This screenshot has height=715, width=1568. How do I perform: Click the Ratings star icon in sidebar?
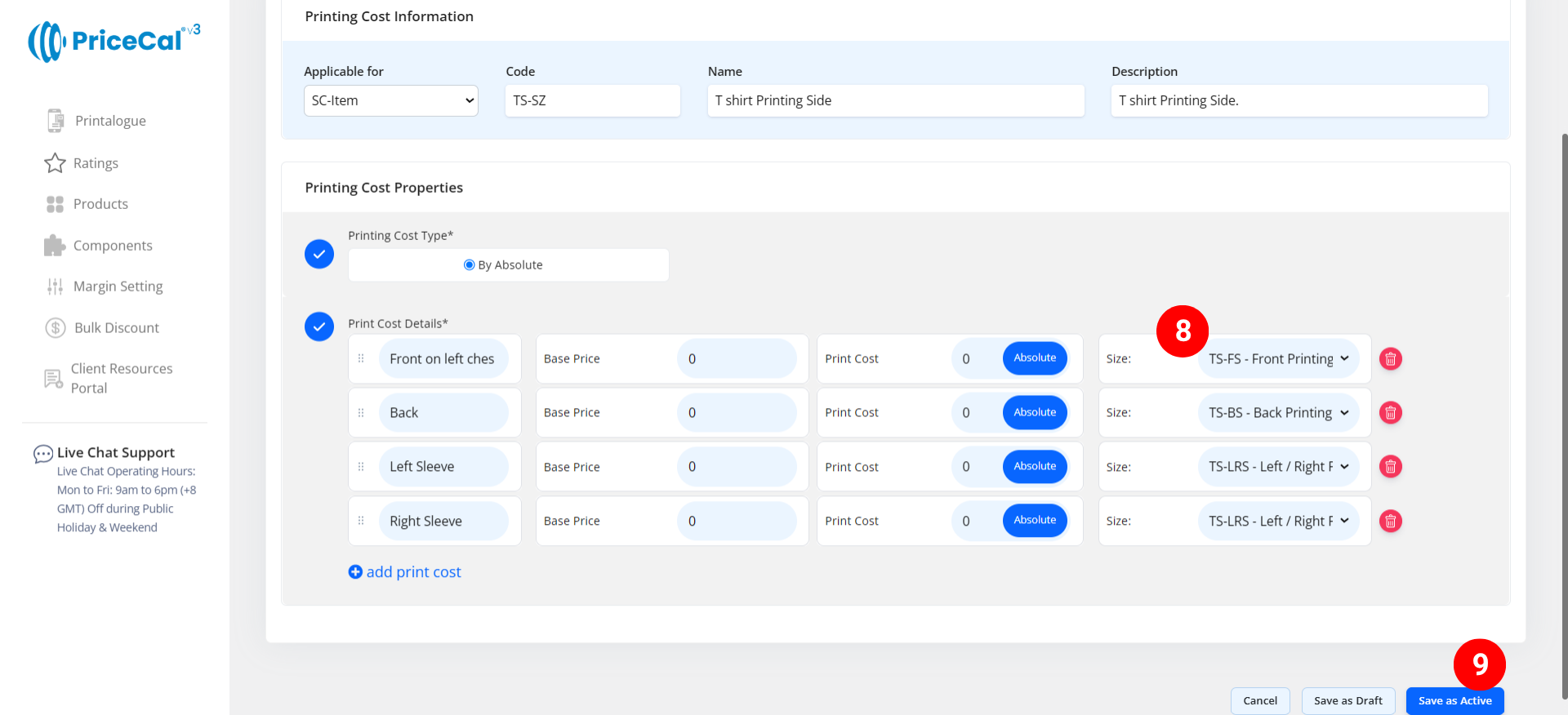55,163
